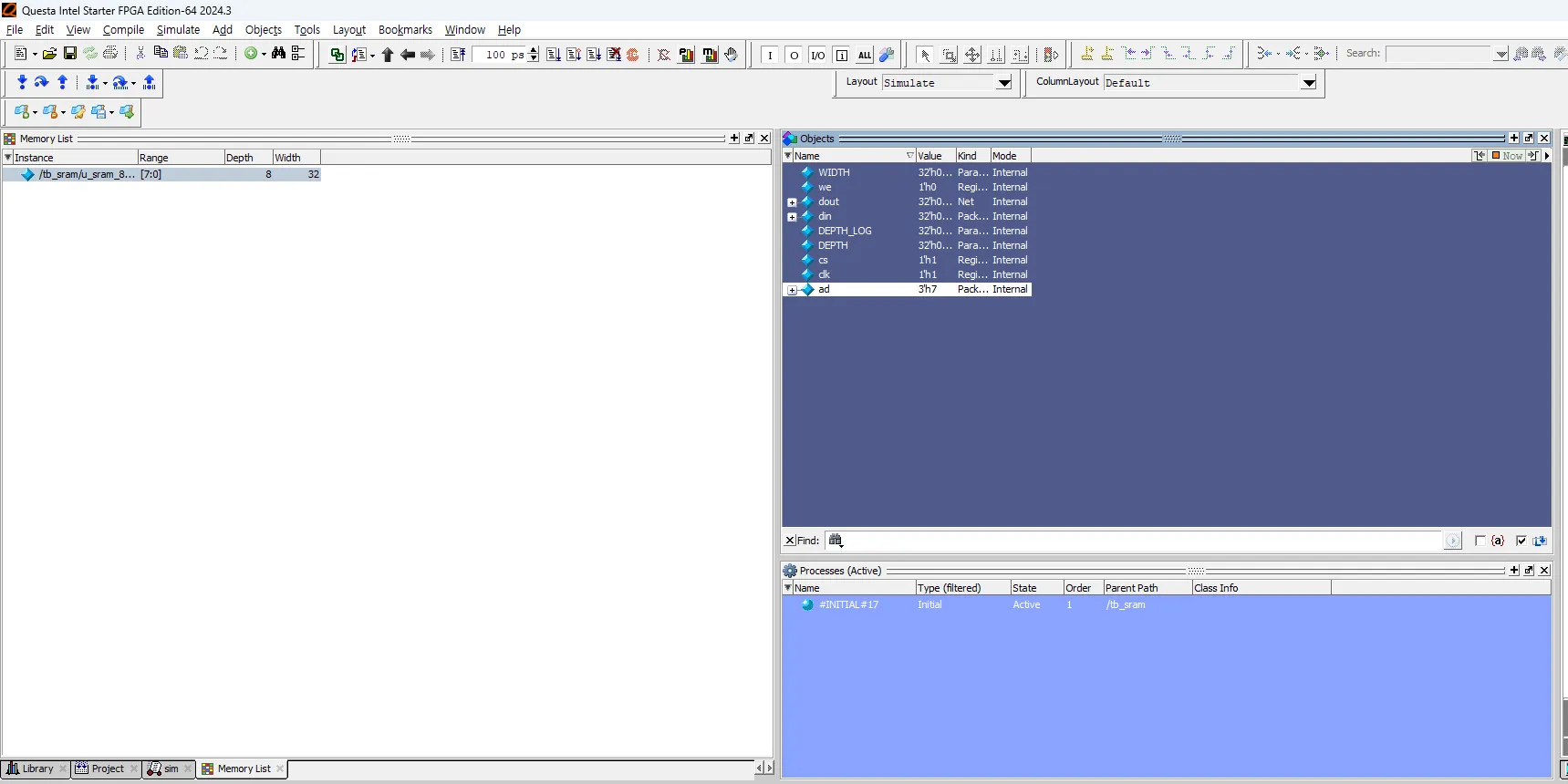The width and height of the screenshot is (1568, 784).
Task: Click the hand stop icon
Action: tap(731, 55)
